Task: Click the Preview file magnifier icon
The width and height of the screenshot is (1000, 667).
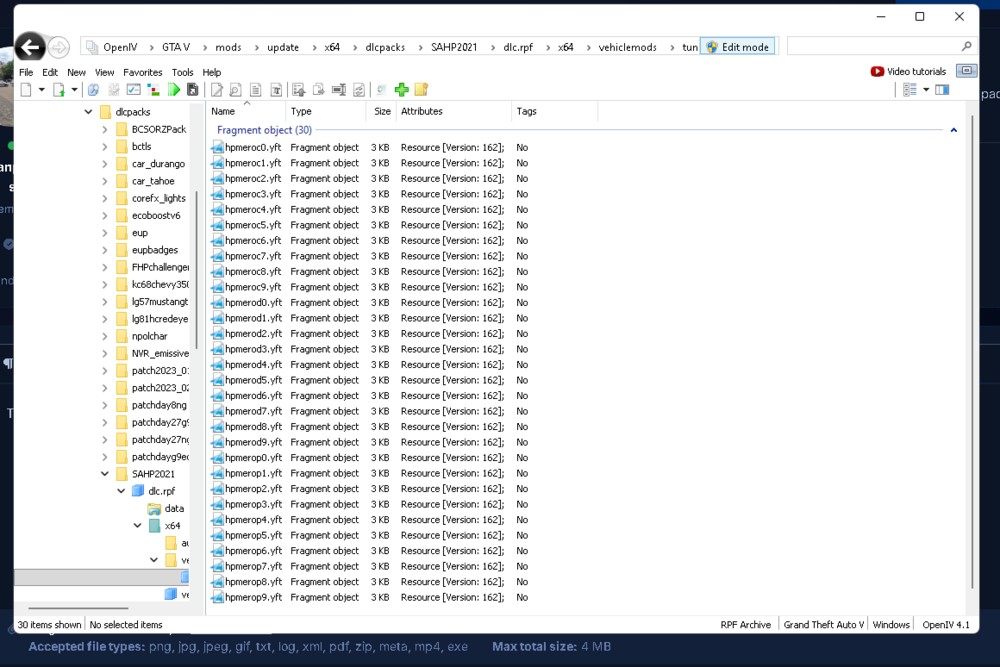Action: pos(236,89)
